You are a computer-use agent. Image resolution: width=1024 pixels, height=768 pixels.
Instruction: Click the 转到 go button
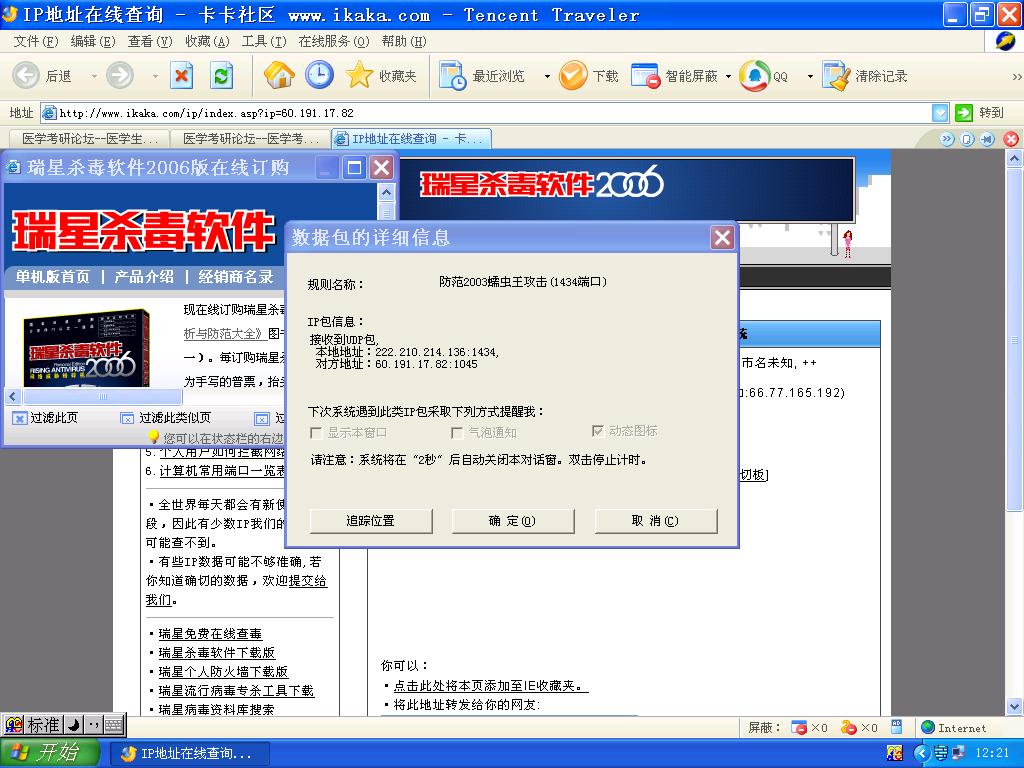(980, 113)
